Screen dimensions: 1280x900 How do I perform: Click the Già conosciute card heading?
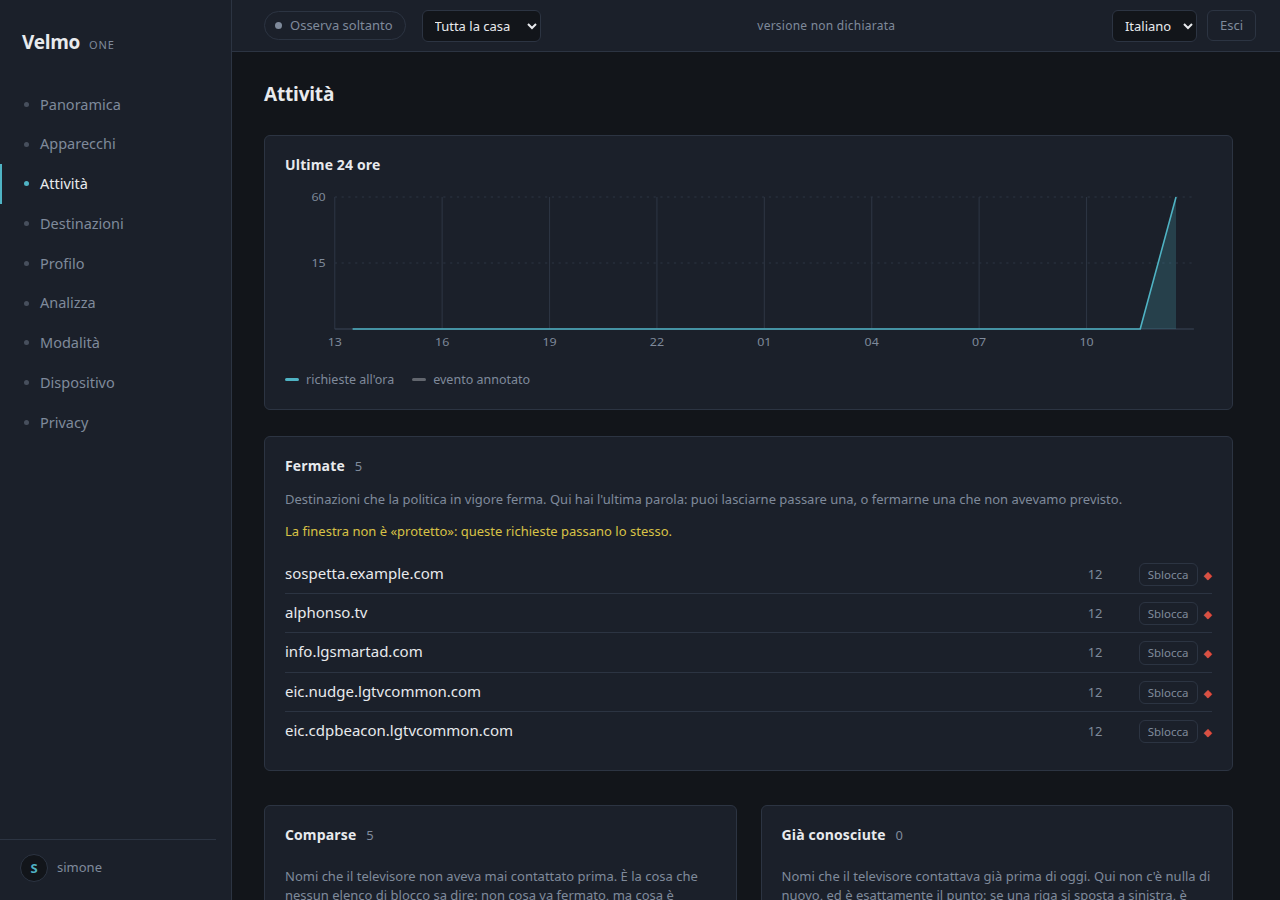point(833,835)
